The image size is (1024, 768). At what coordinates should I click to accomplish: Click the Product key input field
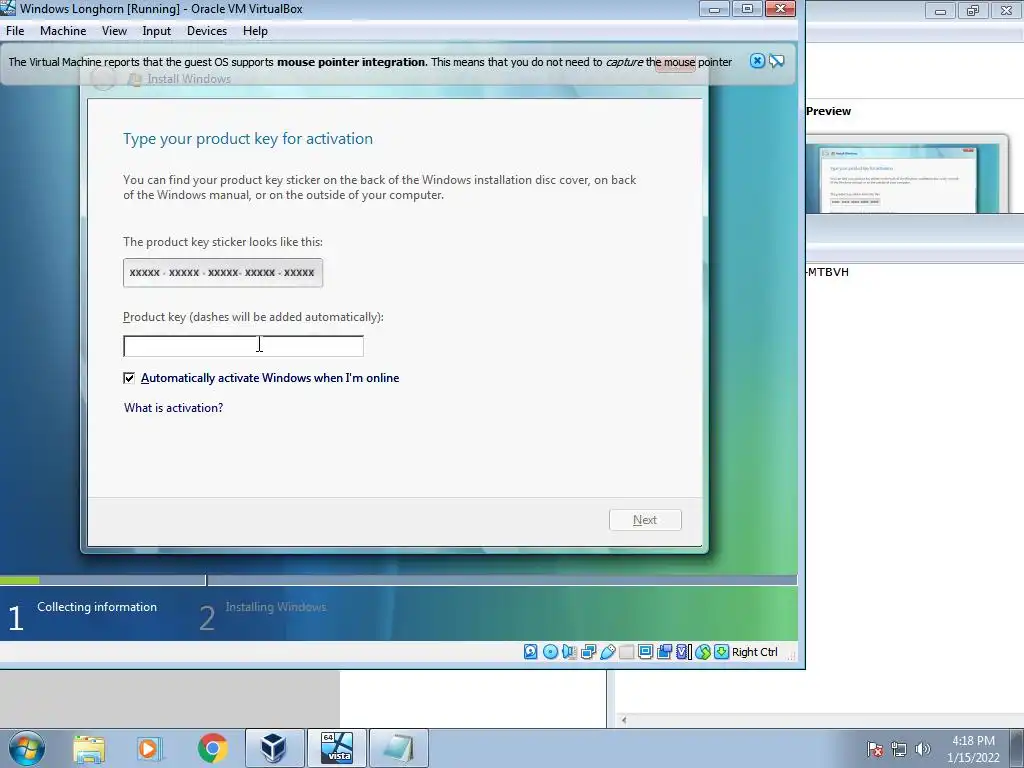pos(243,345)
